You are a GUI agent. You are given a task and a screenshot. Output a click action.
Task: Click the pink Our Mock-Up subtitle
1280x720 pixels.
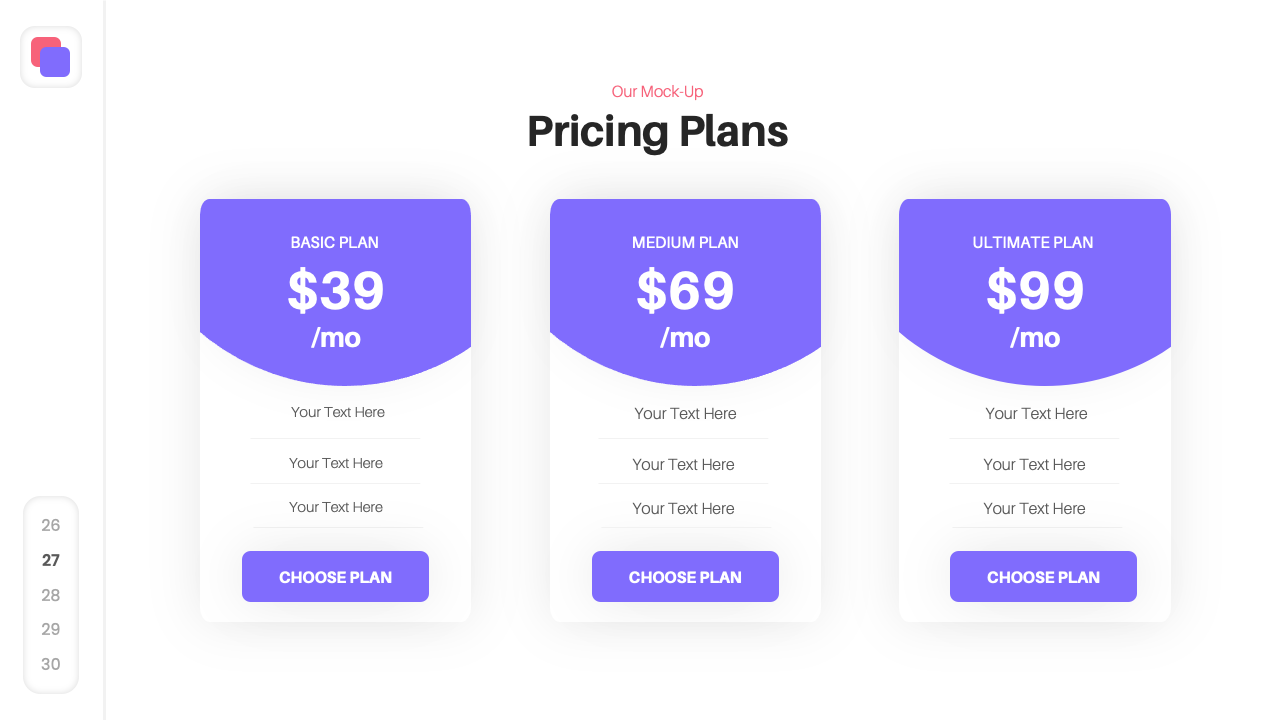click(x=657, y=91)
